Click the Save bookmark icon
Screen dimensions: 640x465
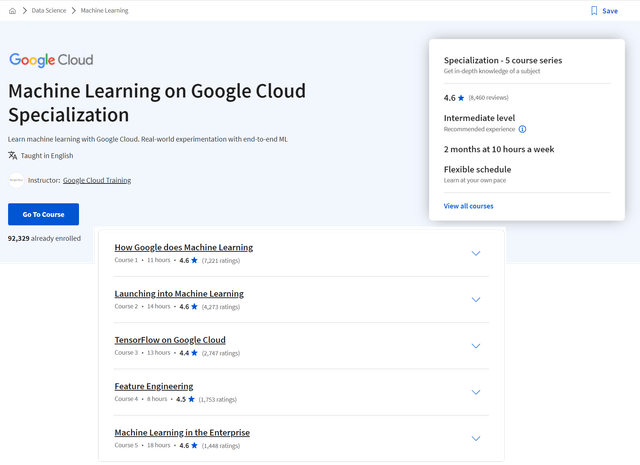click(594, 11)
